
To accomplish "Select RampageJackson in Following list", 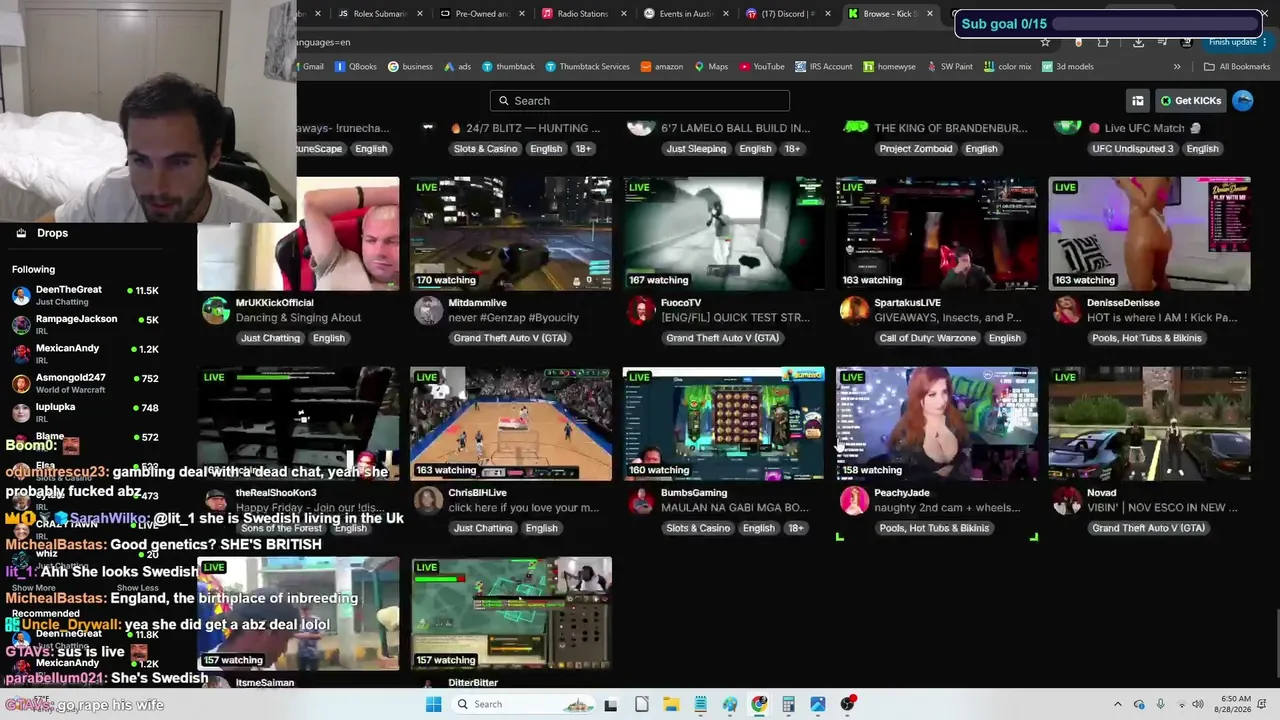I will click(86, 324).
